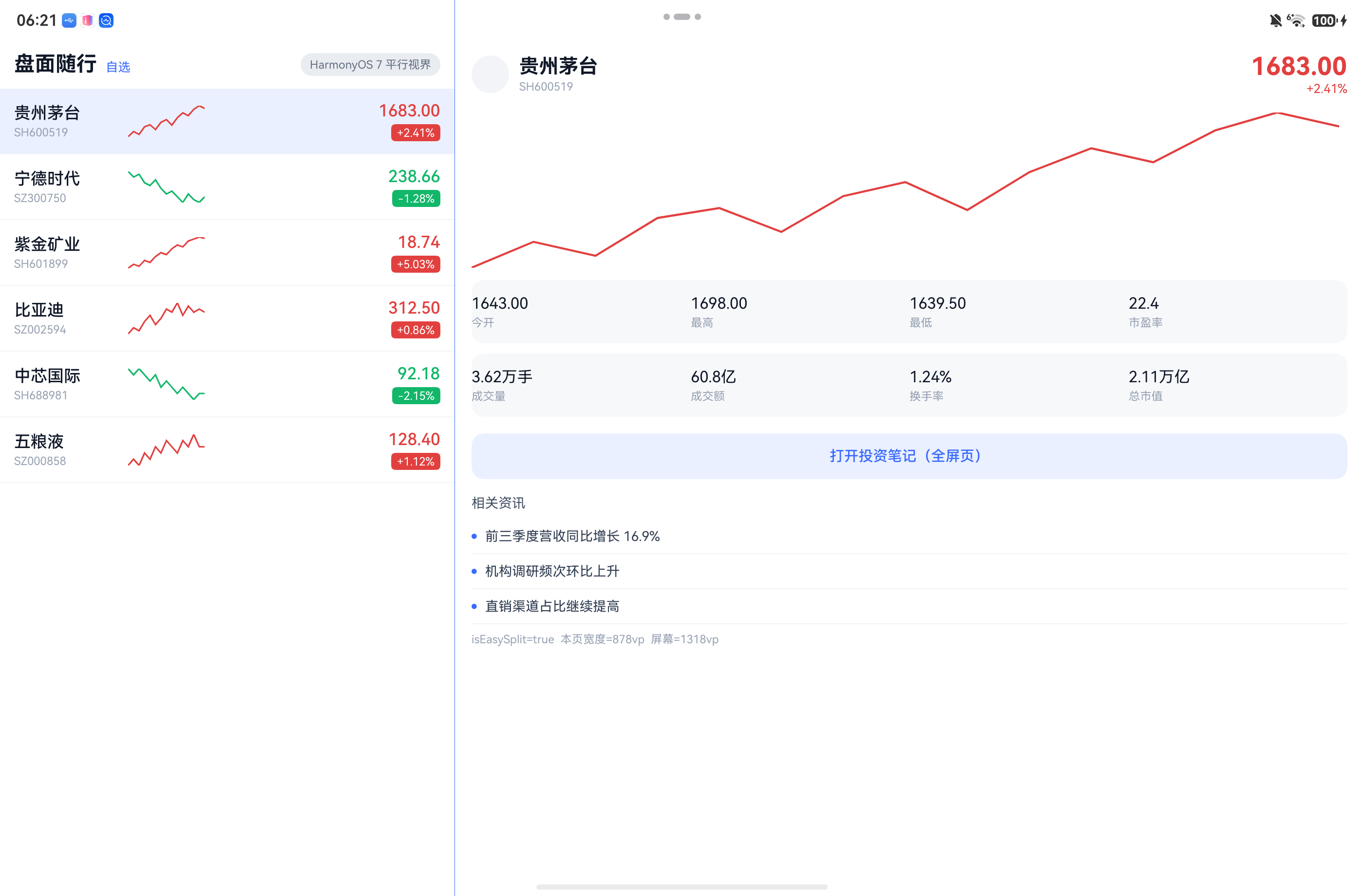Tap the 贵州茅台 sparkline in list
1364x896 pixels.
[x=166, y=121]
